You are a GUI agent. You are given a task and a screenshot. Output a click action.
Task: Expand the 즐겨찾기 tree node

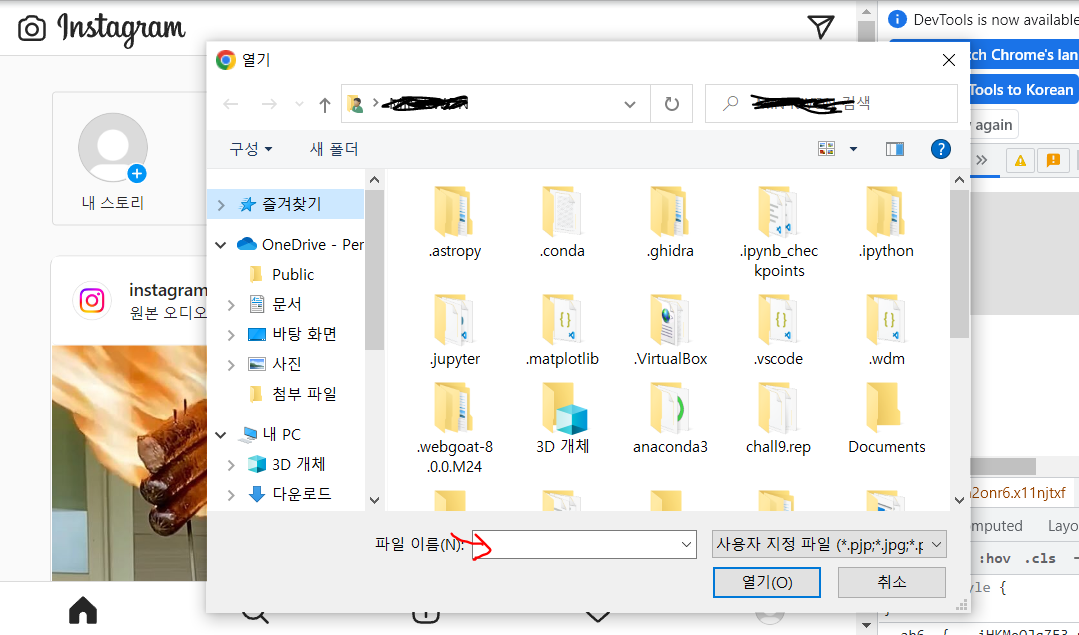click(x=221, y=204)
